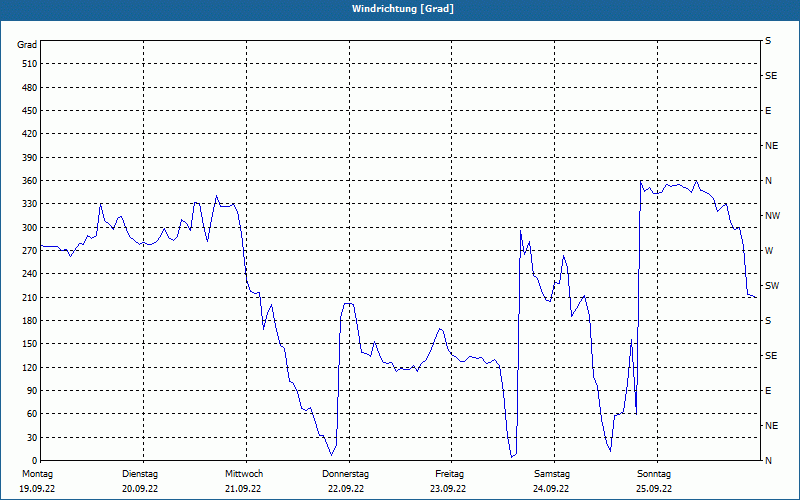Click the 'NW' compass label
This screenshot has height=500, width=800.
[x=772, y=216]
